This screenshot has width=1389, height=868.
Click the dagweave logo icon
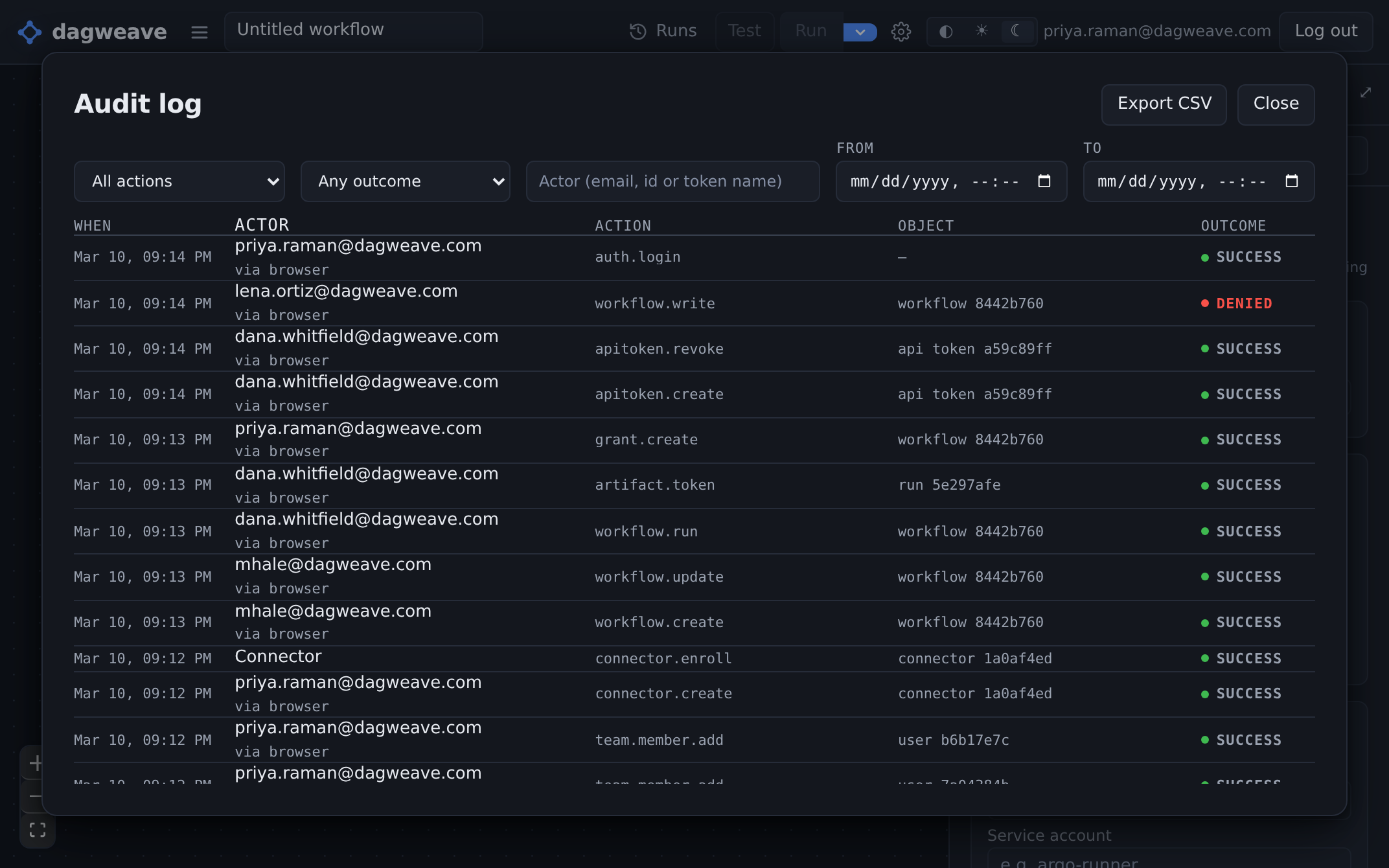[30, 32]
